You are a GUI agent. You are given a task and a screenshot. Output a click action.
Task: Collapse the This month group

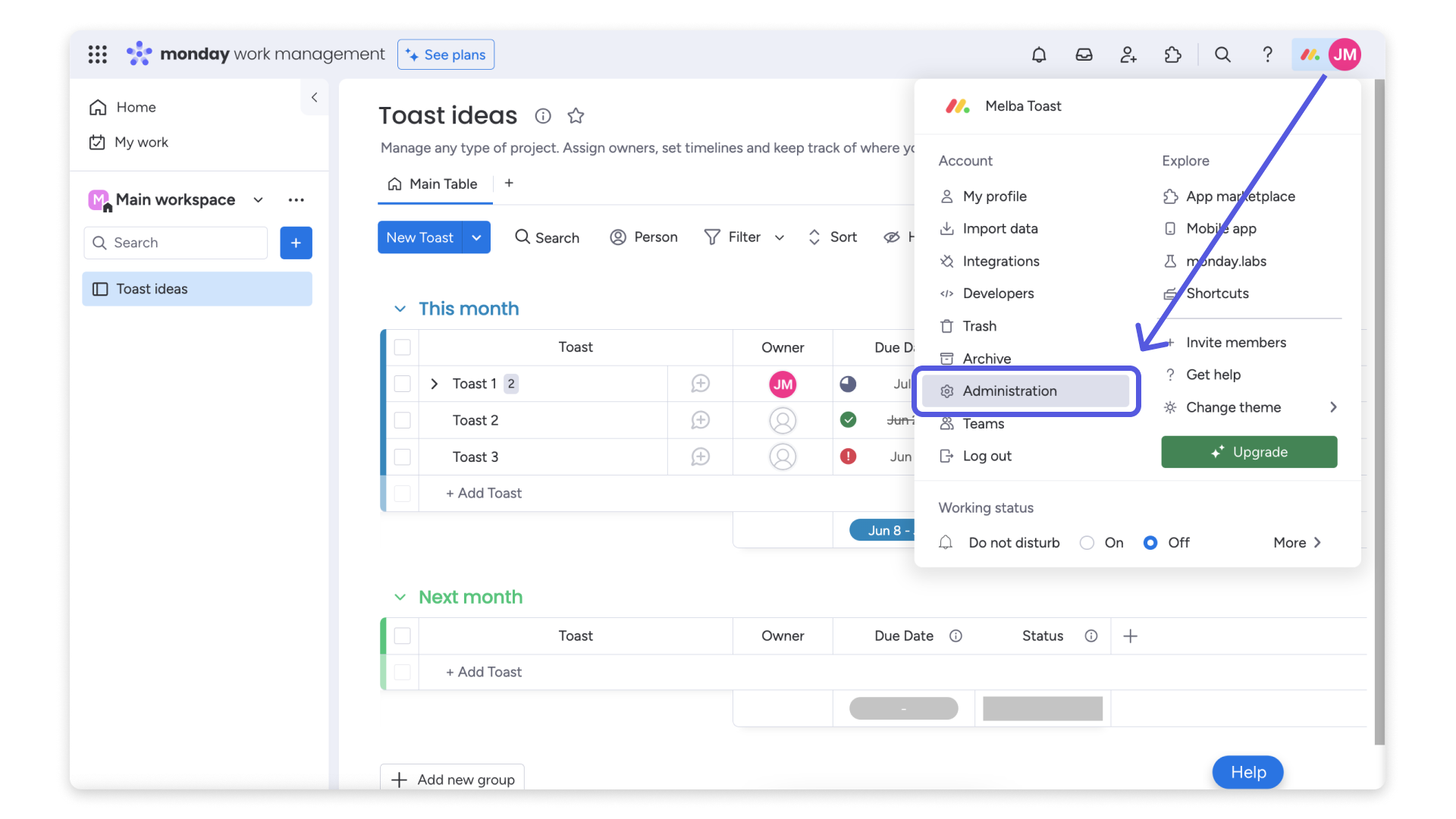coord(400,309)
